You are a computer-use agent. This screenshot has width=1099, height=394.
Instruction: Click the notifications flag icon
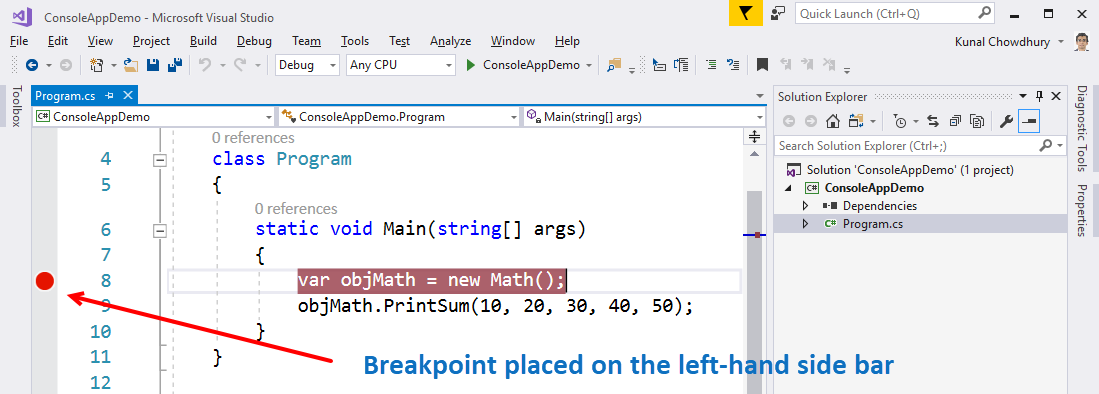click(x=746, y=13)
